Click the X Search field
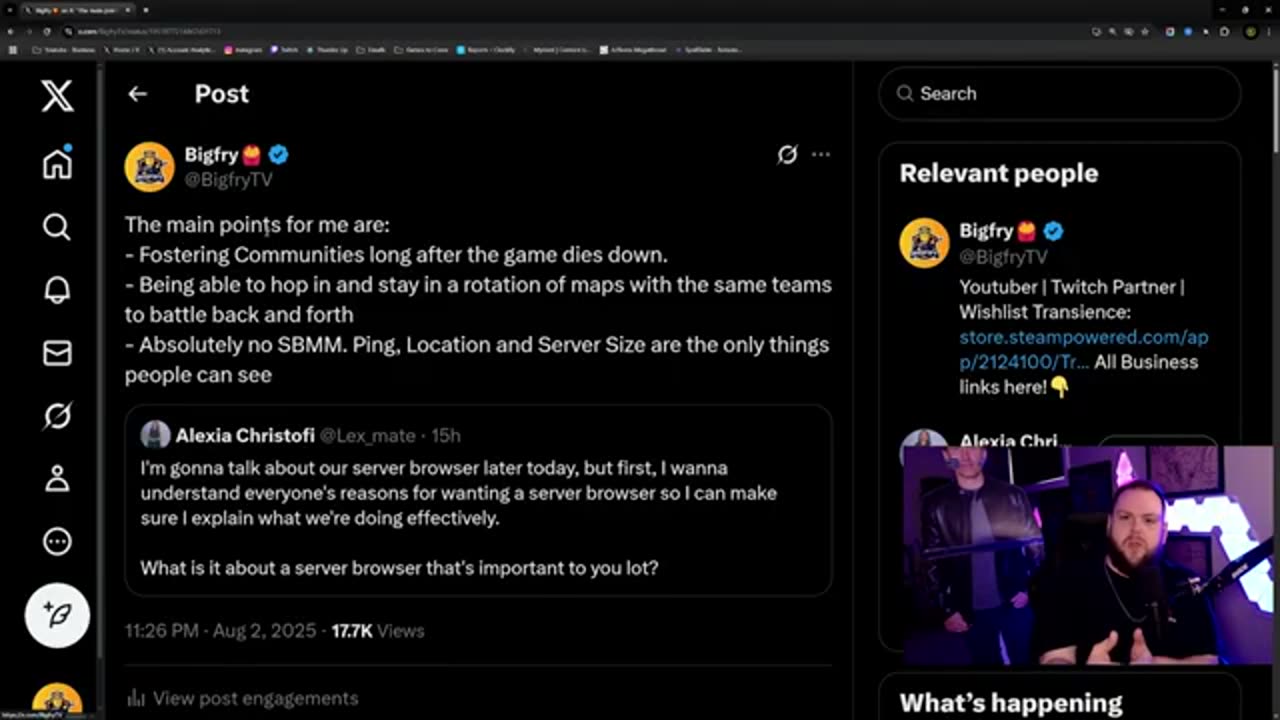 click(x=1060, y=94)
